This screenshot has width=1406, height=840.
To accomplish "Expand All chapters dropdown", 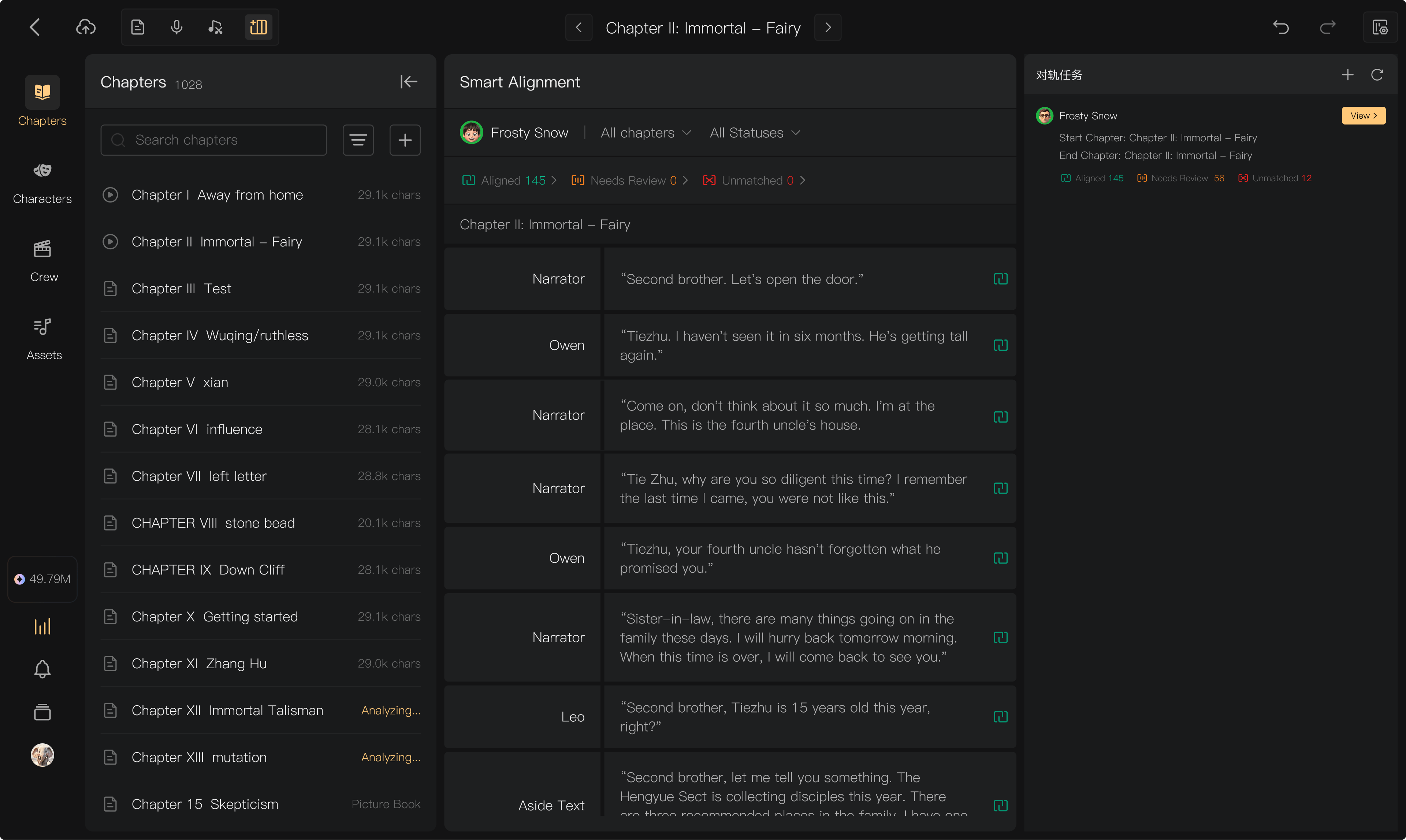I will pos(646,133).
